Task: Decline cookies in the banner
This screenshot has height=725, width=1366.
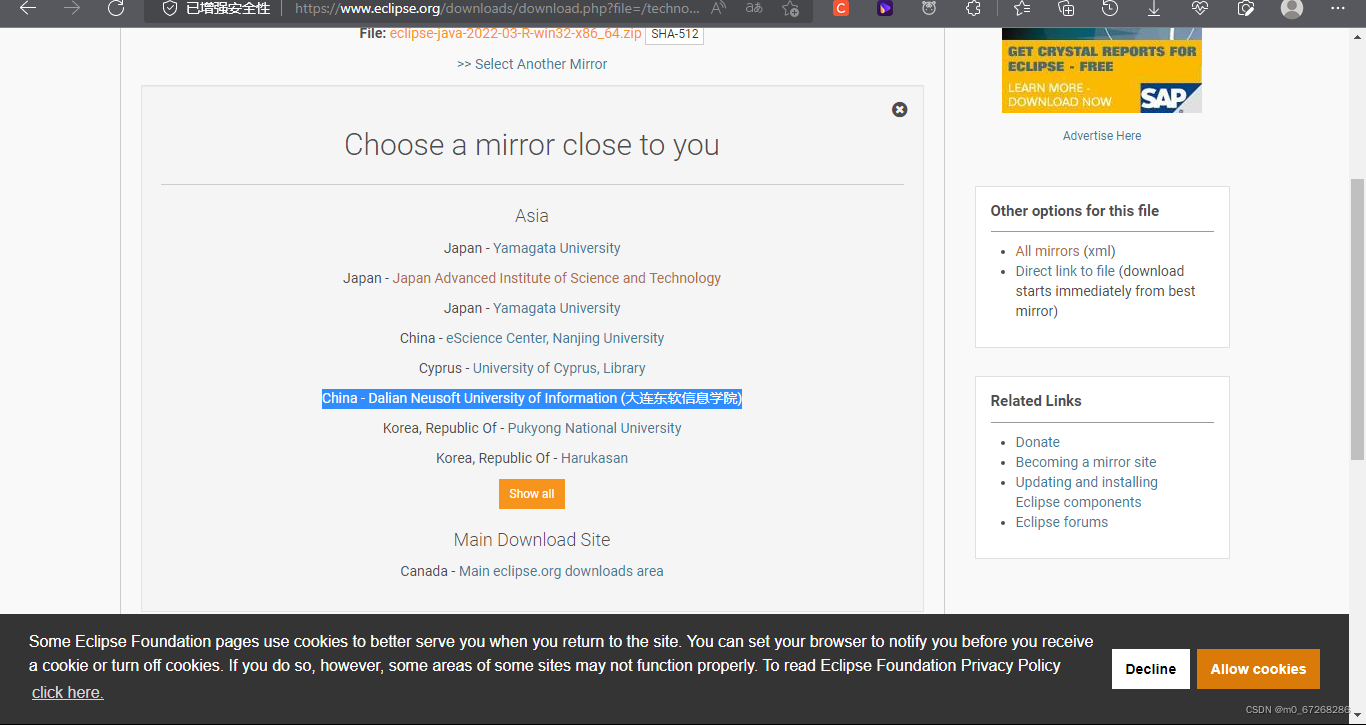Action: [x=1151, y=669]
